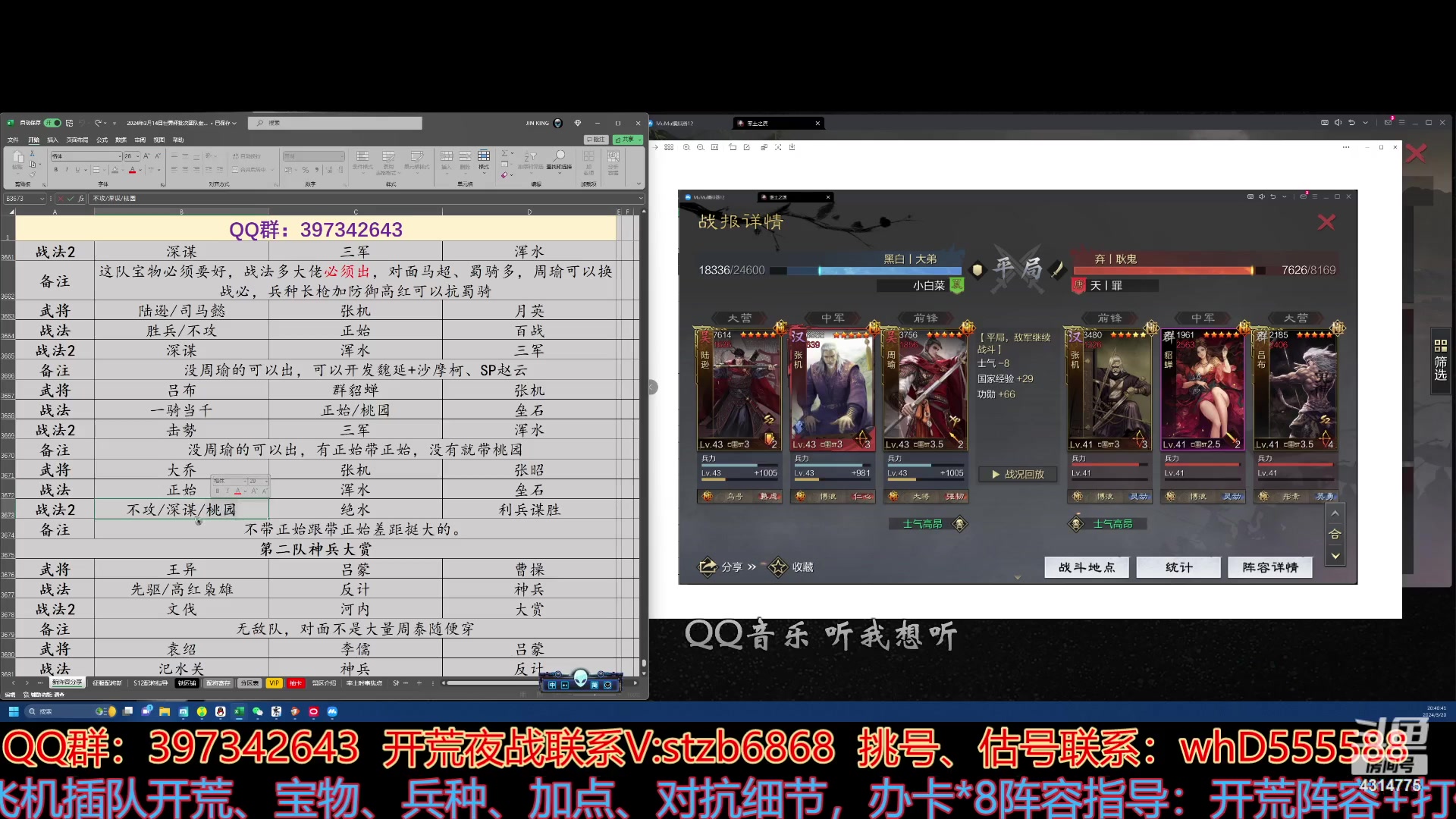The height and width of the screenshot is (819, 1456).
Task: Add a new sheet with plus icon
Action: 419,683
